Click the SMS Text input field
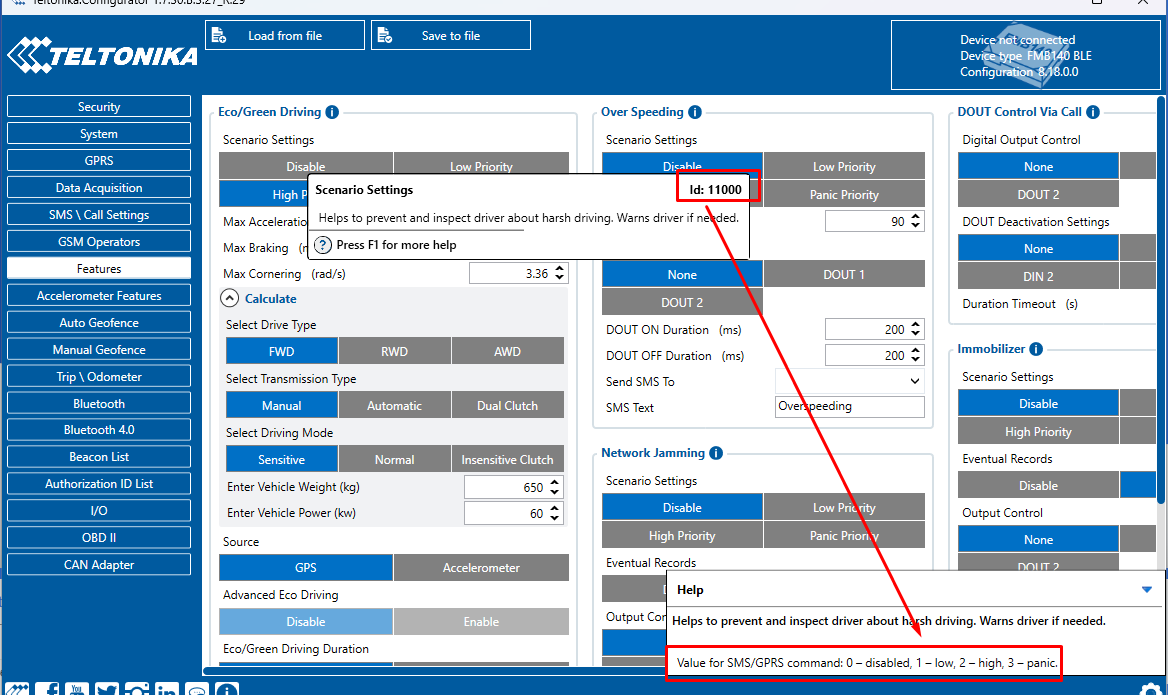Screen dimensions: 1168x695 point(850,407)
